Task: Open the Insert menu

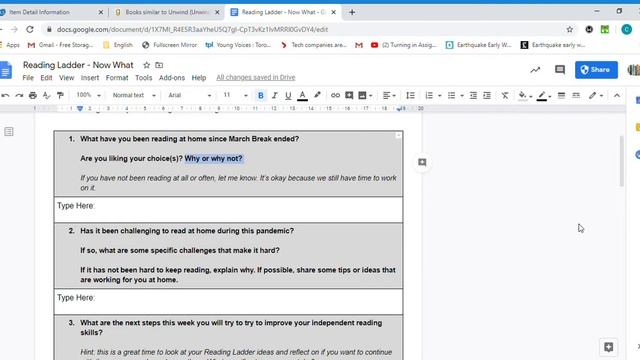Action: [90, 78]
